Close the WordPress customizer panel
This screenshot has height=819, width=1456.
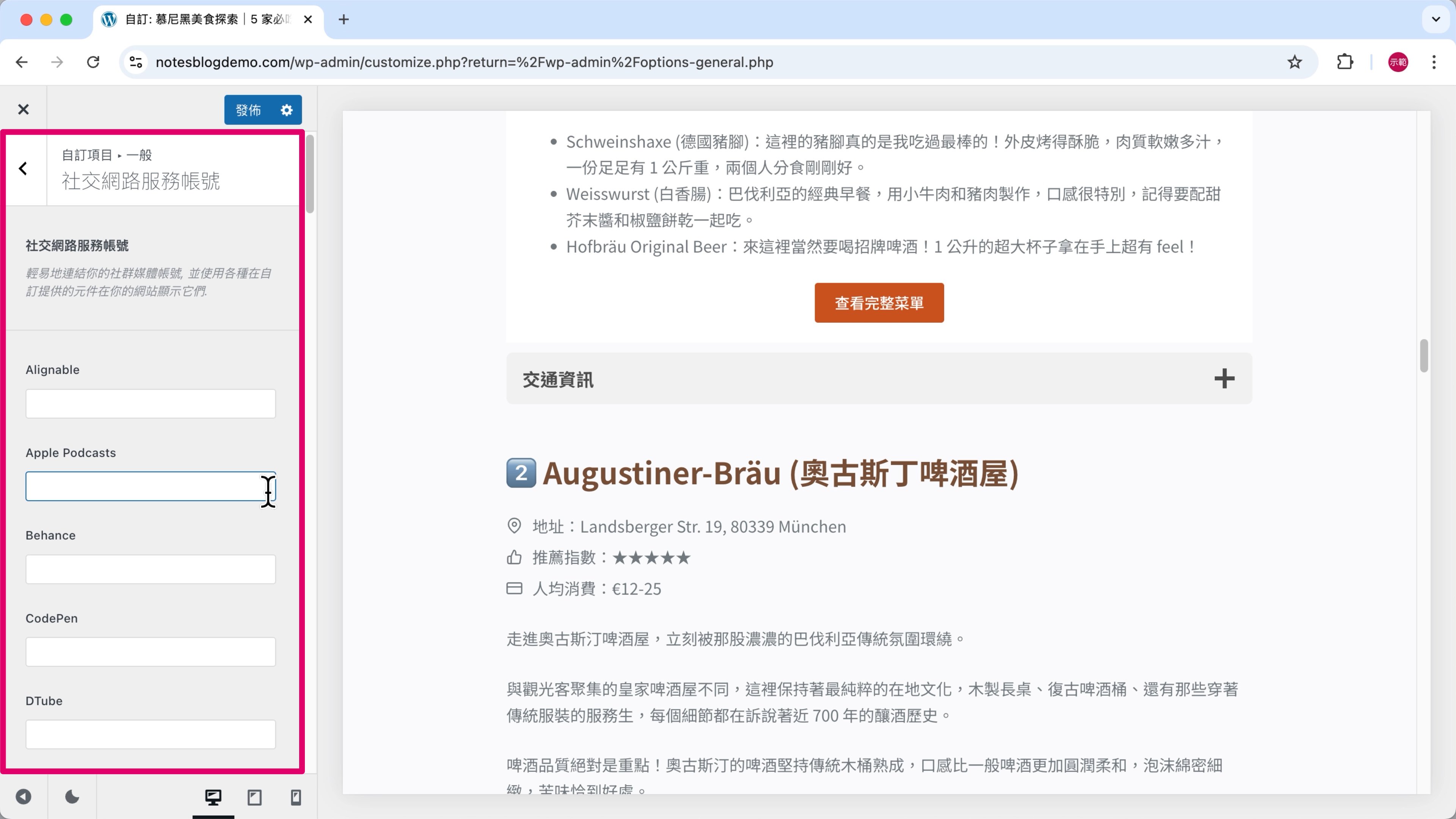pos(23,110)
